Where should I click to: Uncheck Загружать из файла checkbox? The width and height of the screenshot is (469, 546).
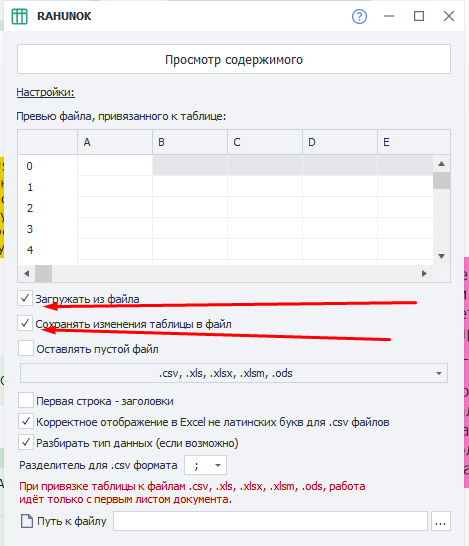tap(25, 298)
